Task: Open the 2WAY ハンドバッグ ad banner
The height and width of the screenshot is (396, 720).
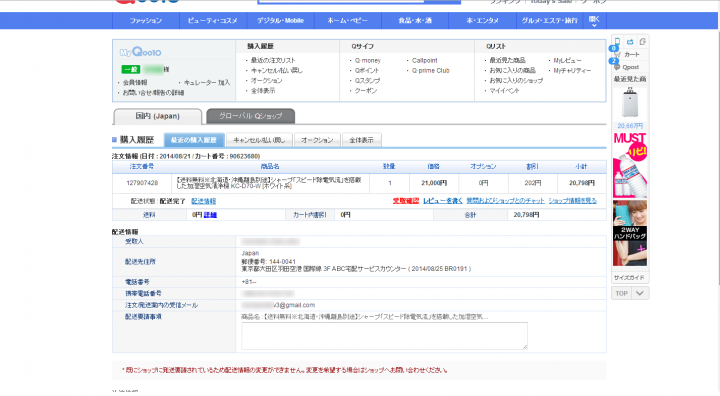Action: pyautogui.click(x=630, y=233)
